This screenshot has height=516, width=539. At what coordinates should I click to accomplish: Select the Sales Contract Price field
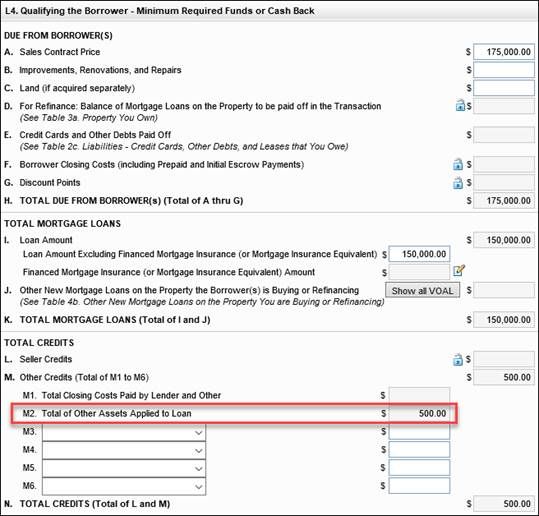pyautogui.click(x=504, y=52)
